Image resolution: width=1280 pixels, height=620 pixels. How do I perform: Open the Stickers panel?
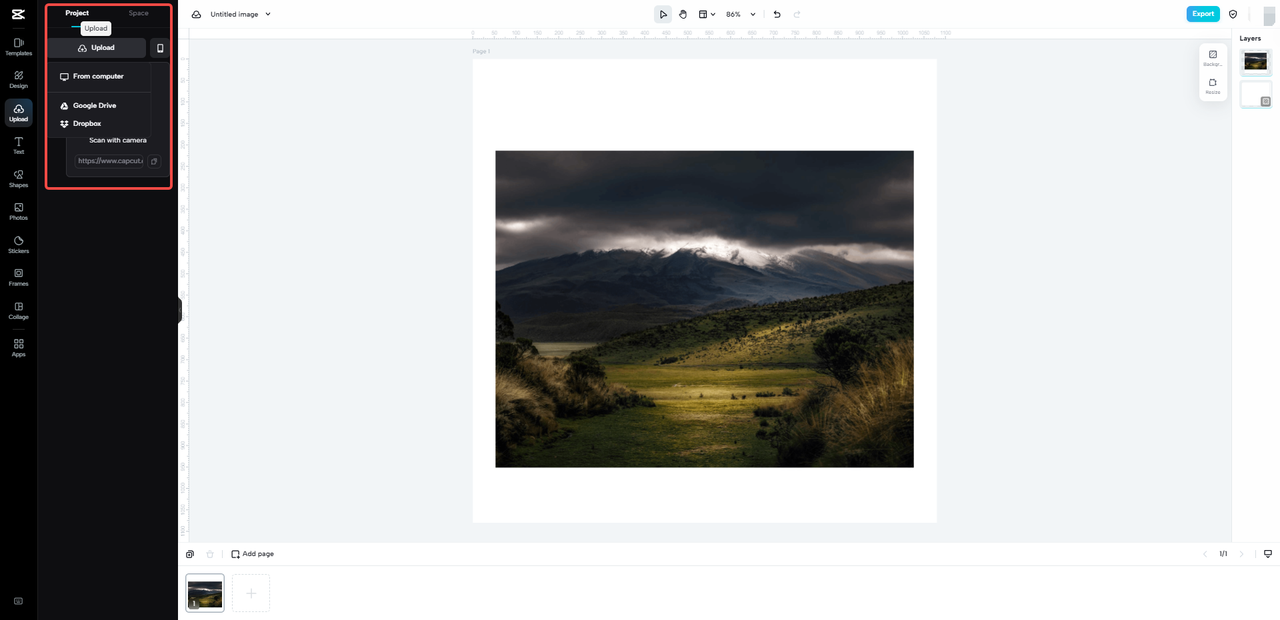(x=18, y=245)
